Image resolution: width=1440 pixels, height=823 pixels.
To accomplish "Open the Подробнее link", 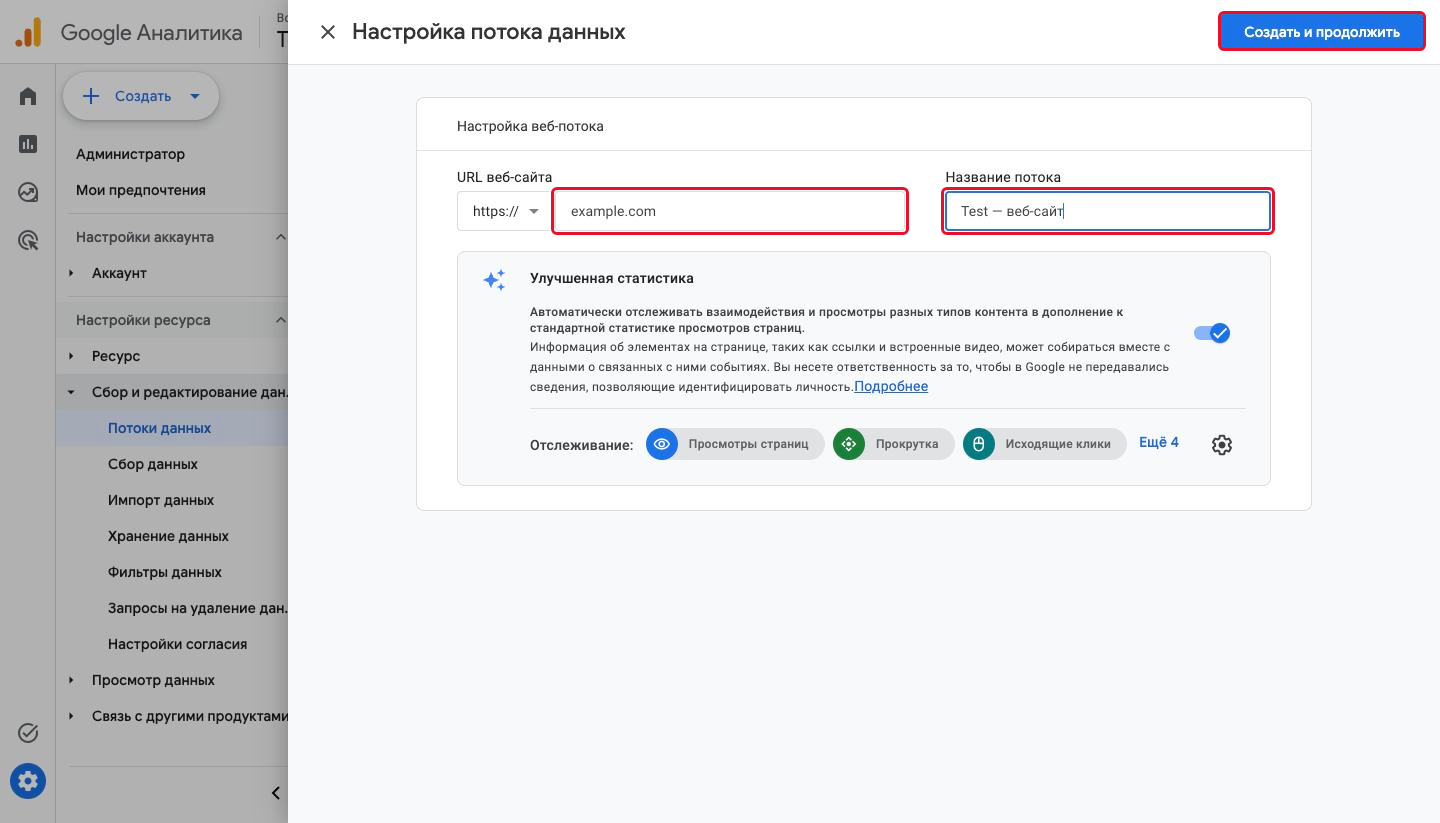I will point(891,386).
